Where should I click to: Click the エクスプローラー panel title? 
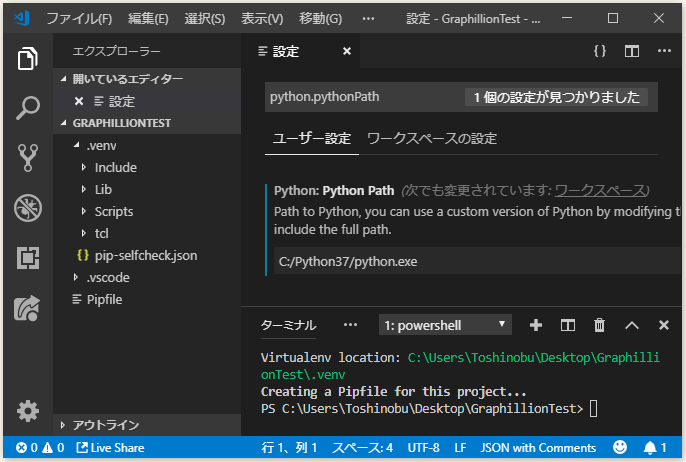116,51
